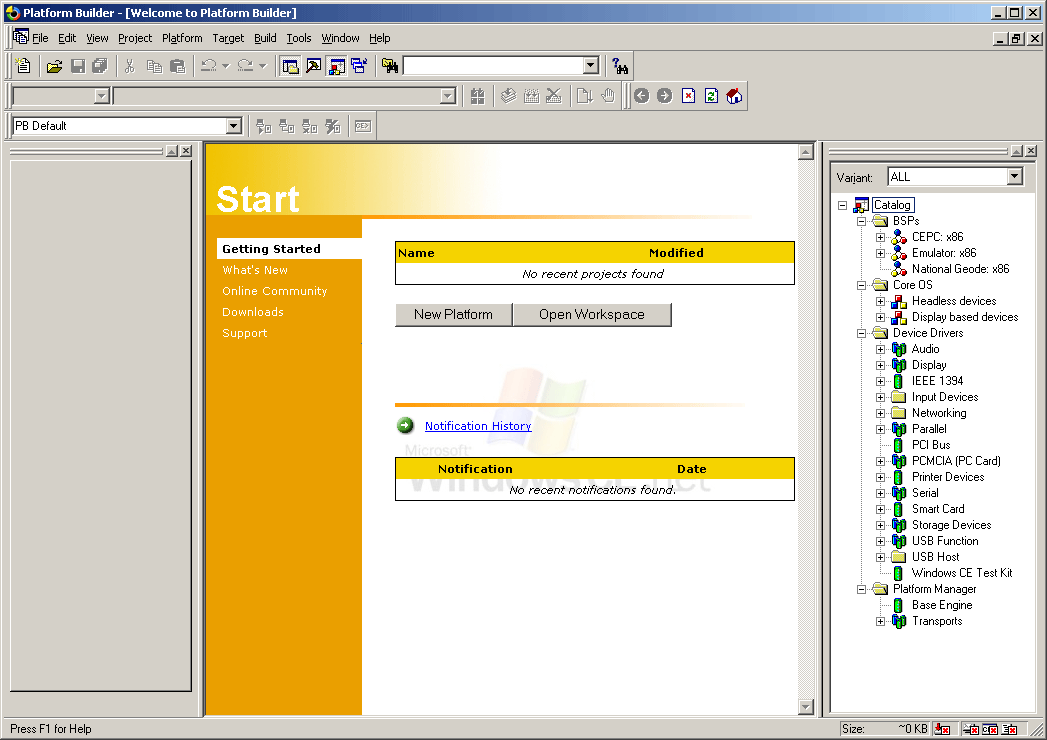Click the Copy toolbar icon
This screenshot has height=740, width=1047.
click(154, 65)
